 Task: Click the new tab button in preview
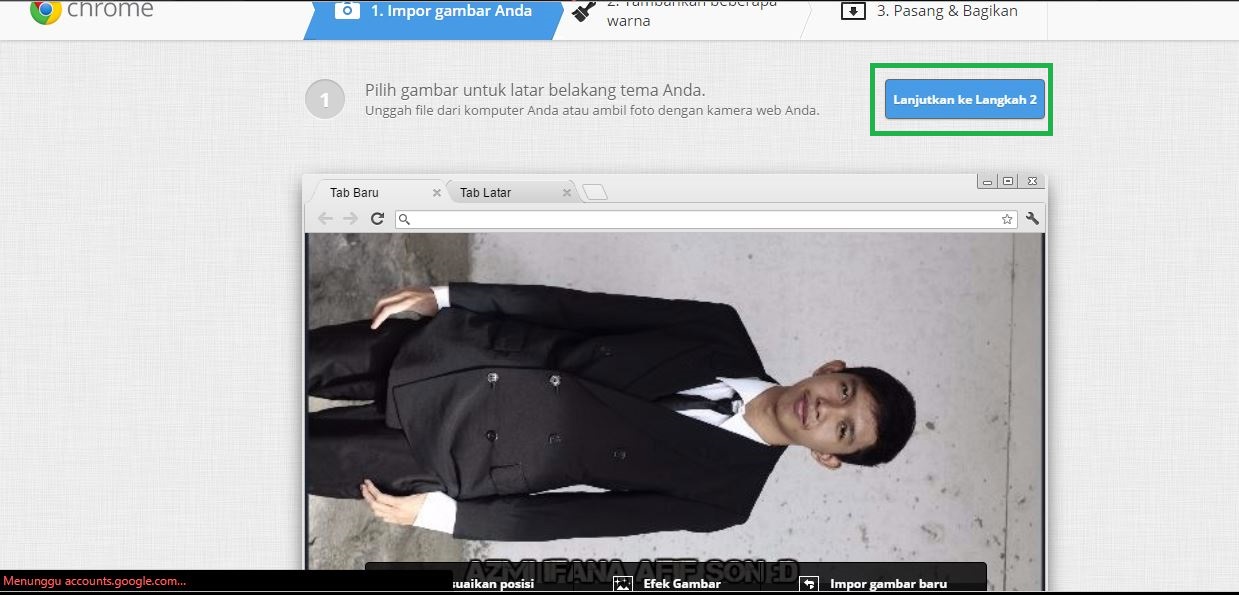(594, 193)
